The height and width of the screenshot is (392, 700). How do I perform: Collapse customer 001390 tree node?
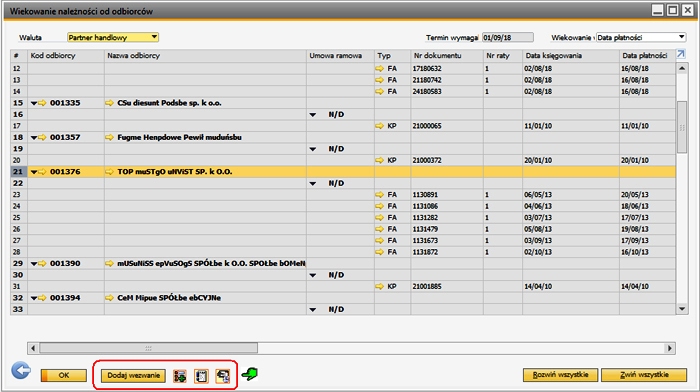(x=34, y=264)
